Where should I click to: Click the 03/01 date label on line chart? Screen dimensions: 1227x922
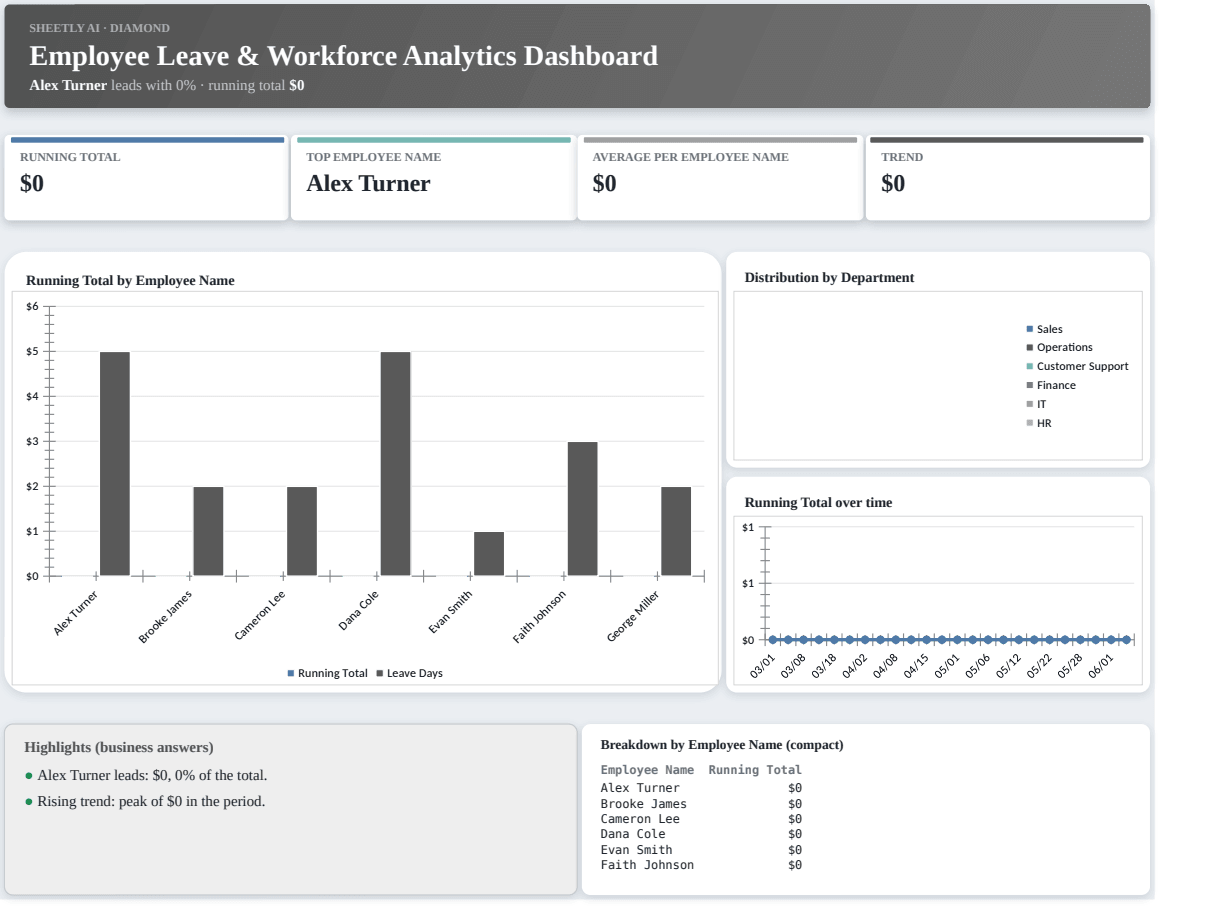click(x=763, y=666)
